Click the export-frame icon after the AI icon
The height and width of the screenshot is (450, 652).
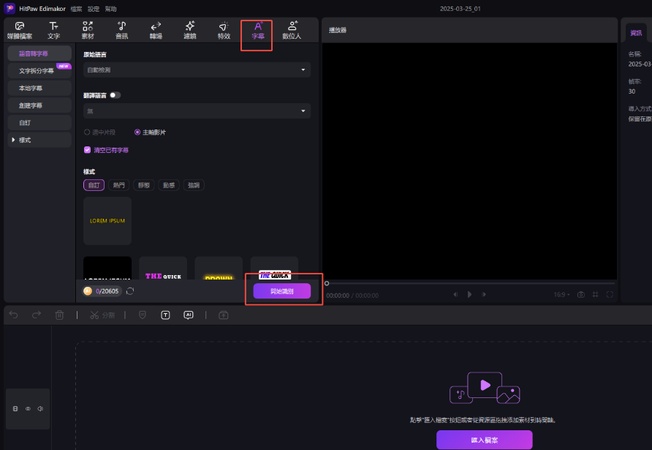pyautogui.click(x=223, y=315)
